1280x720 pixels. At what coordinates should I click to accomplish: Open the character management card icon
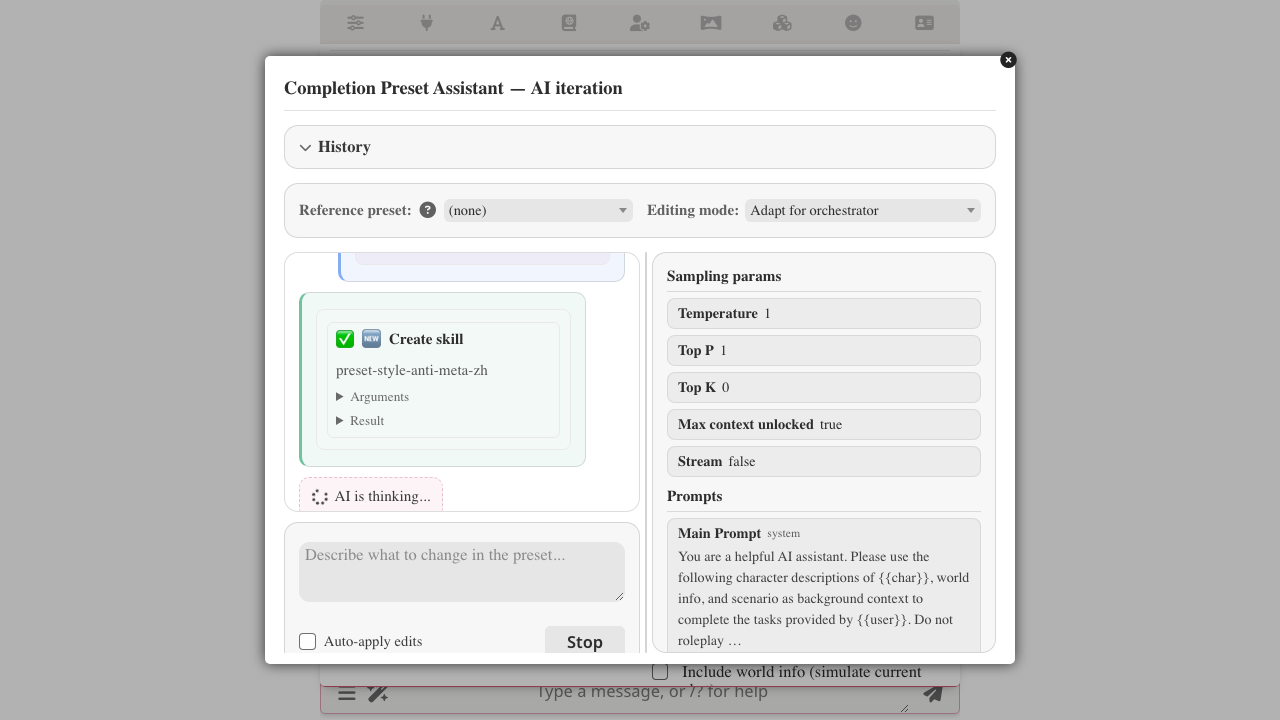[x=925, y=23]
